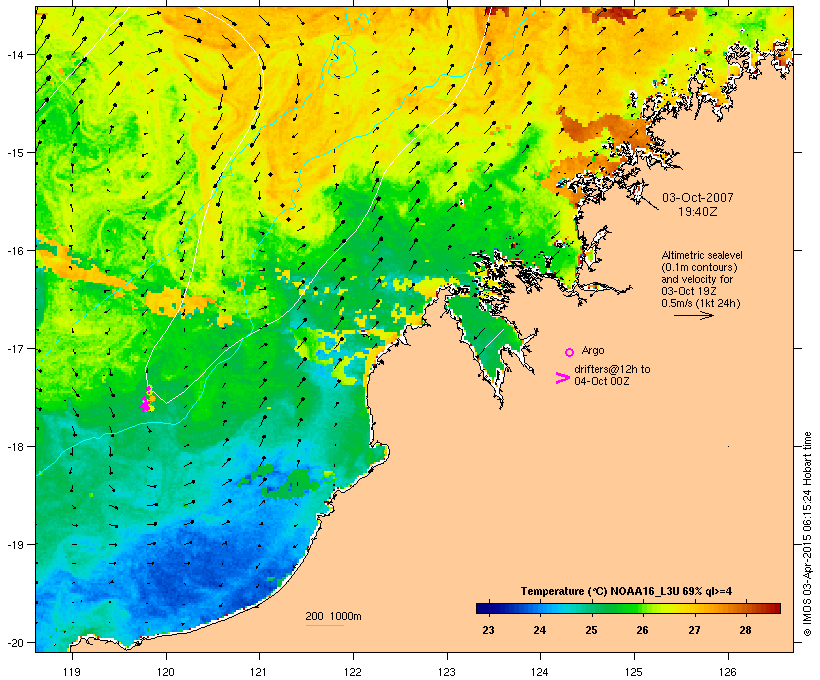
Task: Click the 'Altimetric sealevel' caption line
Action: click(x=702, y=255)
